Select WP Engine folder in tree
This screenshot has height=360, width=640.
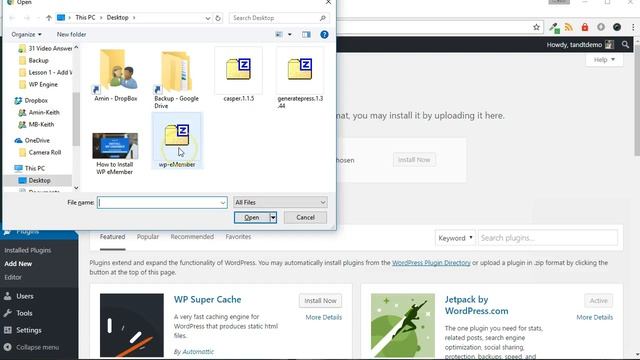click(x=38, y=84)
